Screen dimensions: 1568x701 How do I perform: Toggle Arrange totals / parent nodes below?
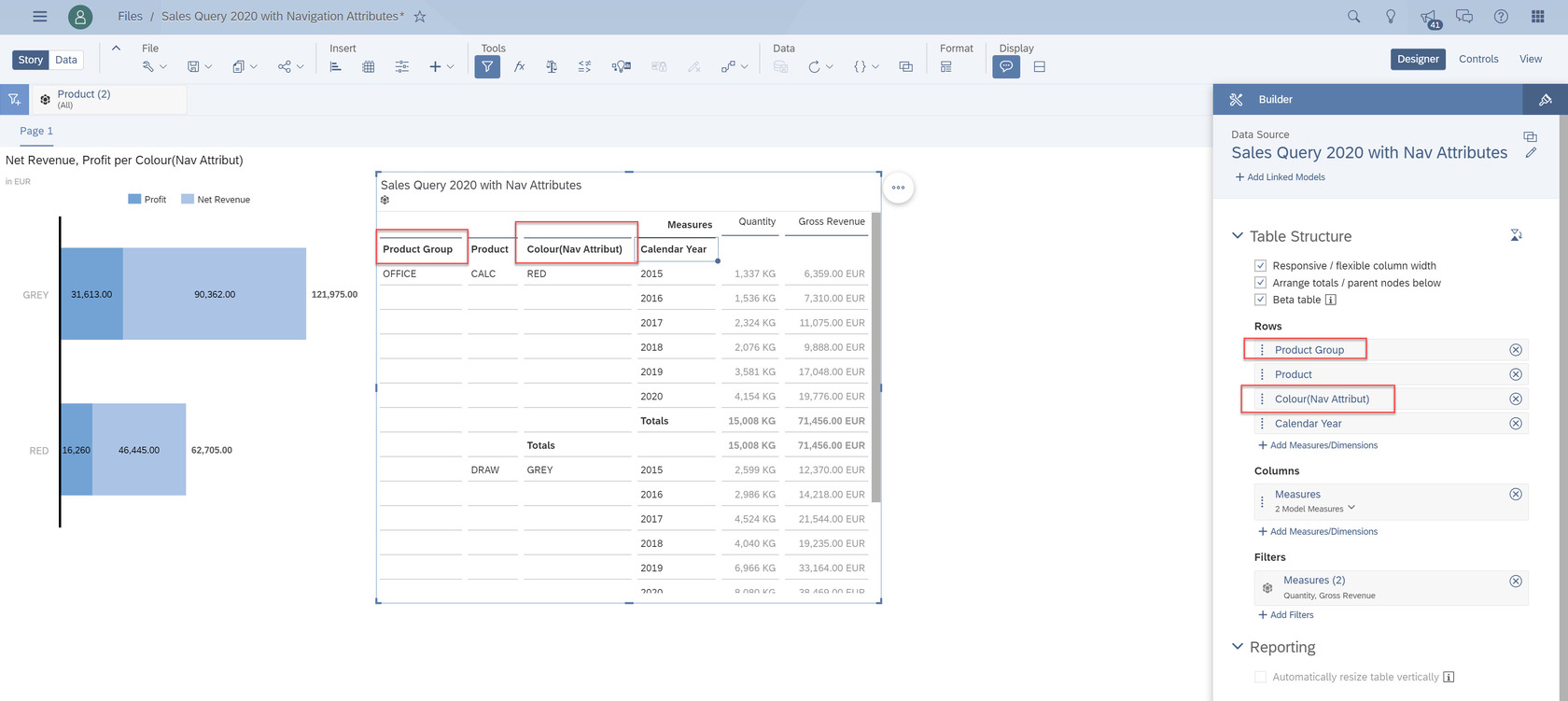click(x=1260, y=283)
